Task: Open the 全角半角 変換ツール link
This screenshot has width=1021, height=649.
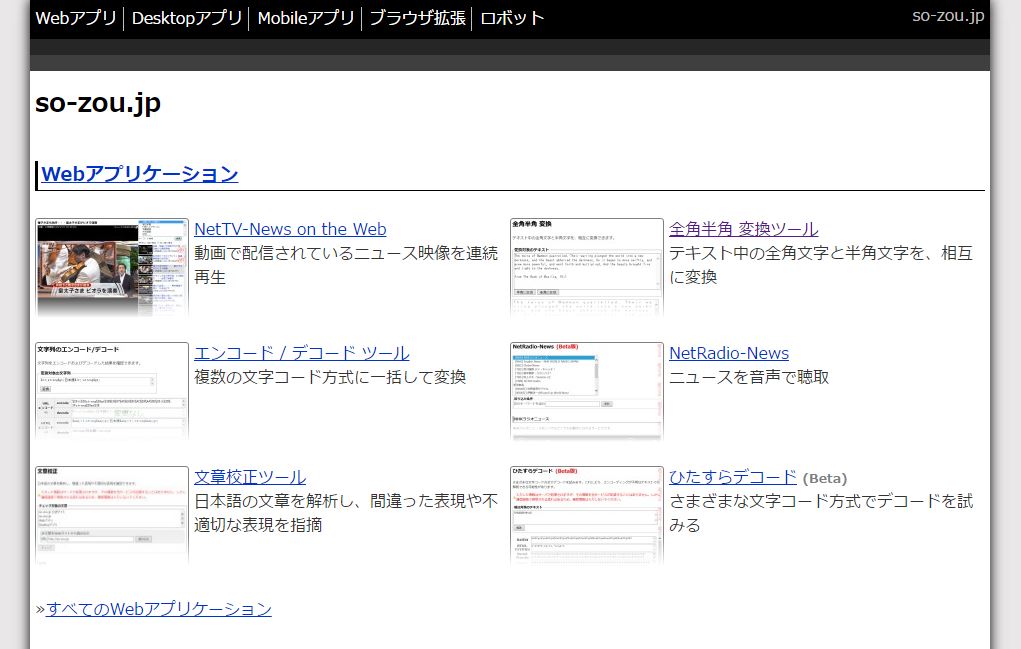Action: tap(743, 229)
